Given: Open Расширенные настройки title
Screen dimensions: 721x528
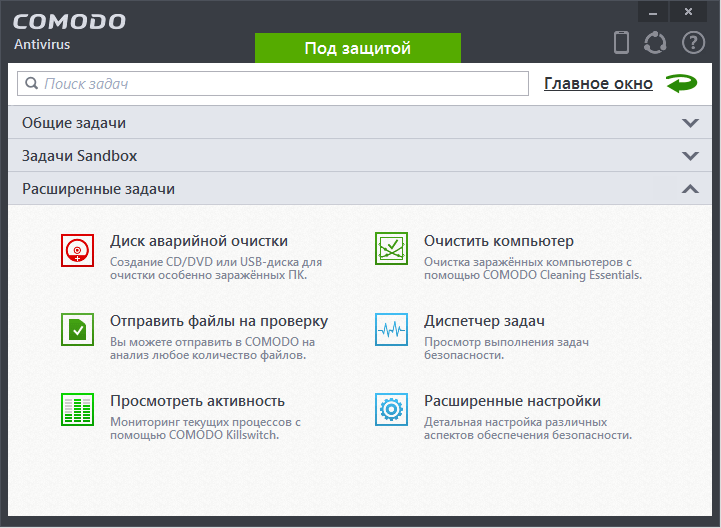Looking at the screenshot, I should tap(512, 401).
